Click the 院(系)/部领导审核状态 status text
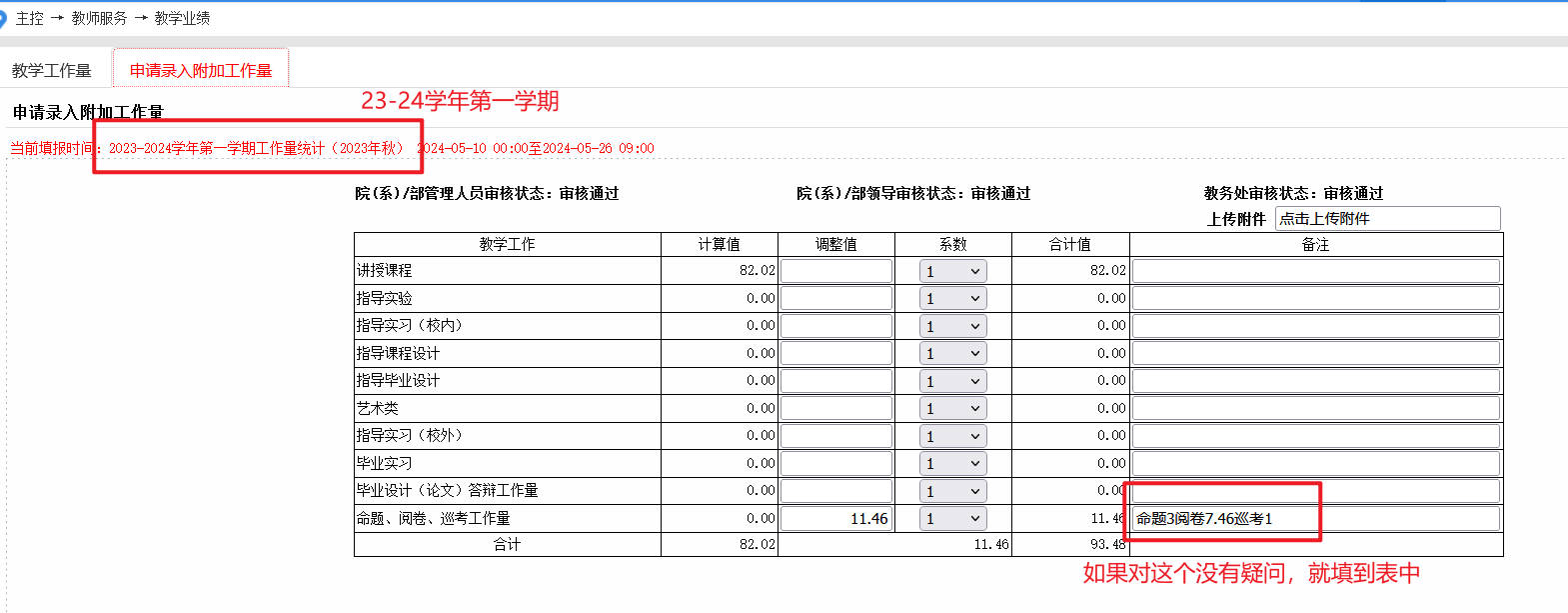This screenshot has height=613, width=1568. [913, 193]
